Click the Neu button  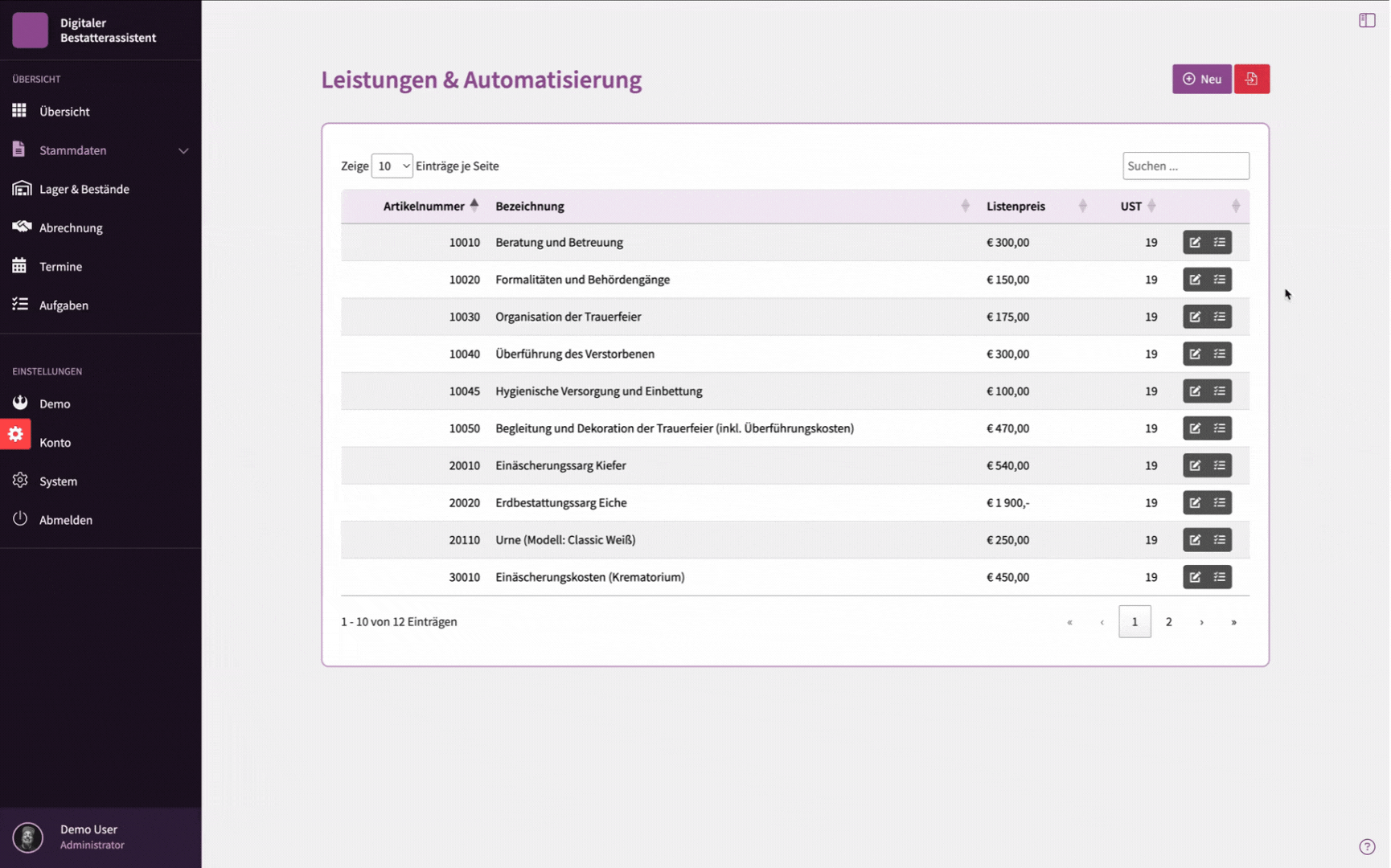coord(1201,79)
